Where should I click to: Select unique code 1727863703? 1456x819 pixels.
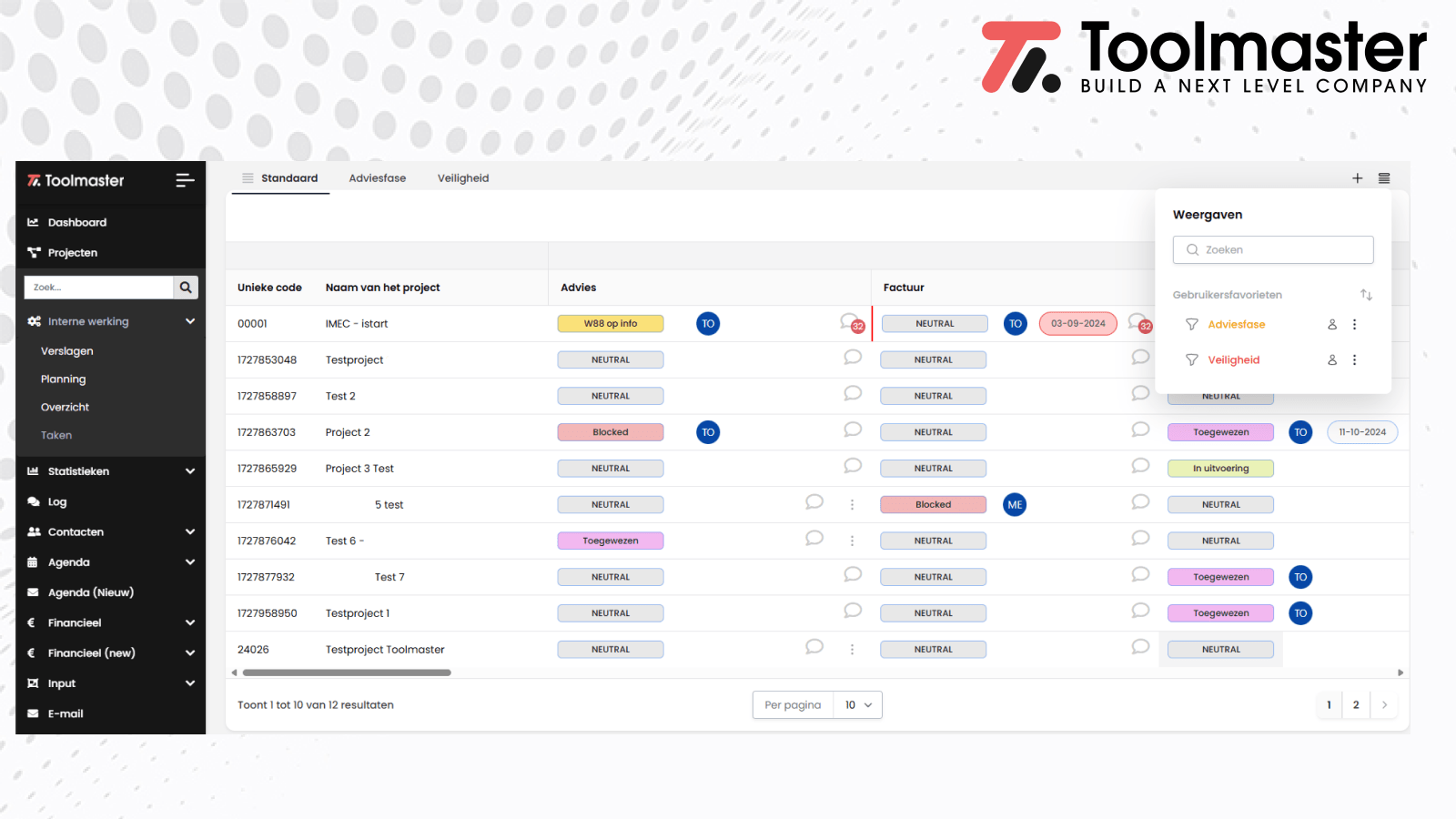(x=267, y=432)
